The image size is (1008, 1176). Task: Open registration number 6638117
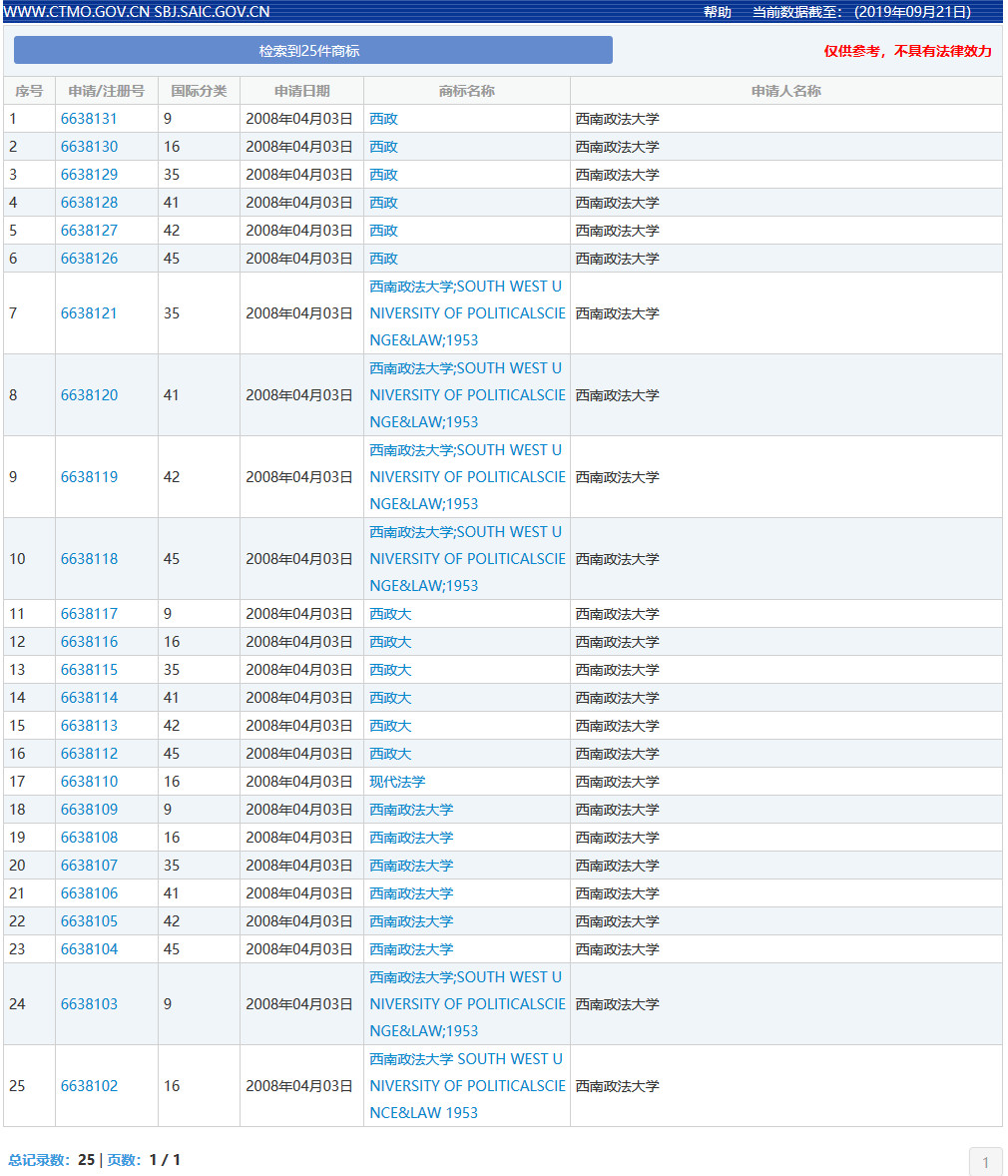click(89, 614)
